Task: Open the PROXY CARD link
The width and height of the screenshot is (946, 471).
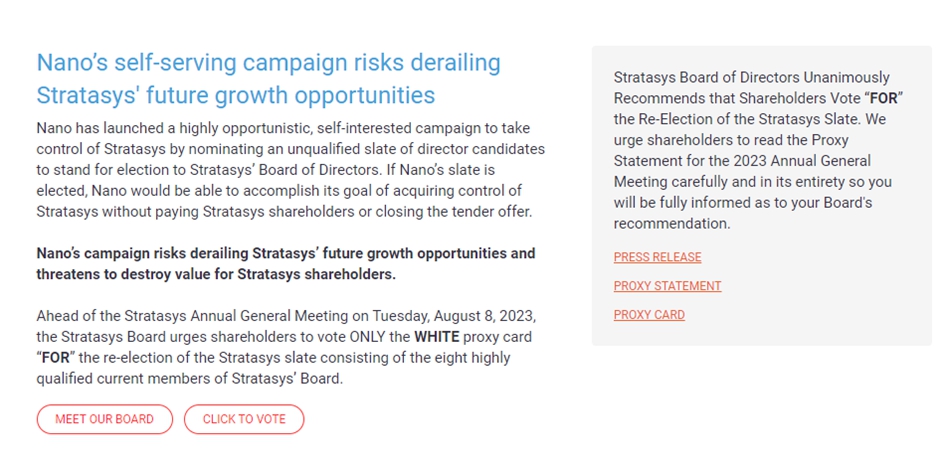Action: pos(649,315)
